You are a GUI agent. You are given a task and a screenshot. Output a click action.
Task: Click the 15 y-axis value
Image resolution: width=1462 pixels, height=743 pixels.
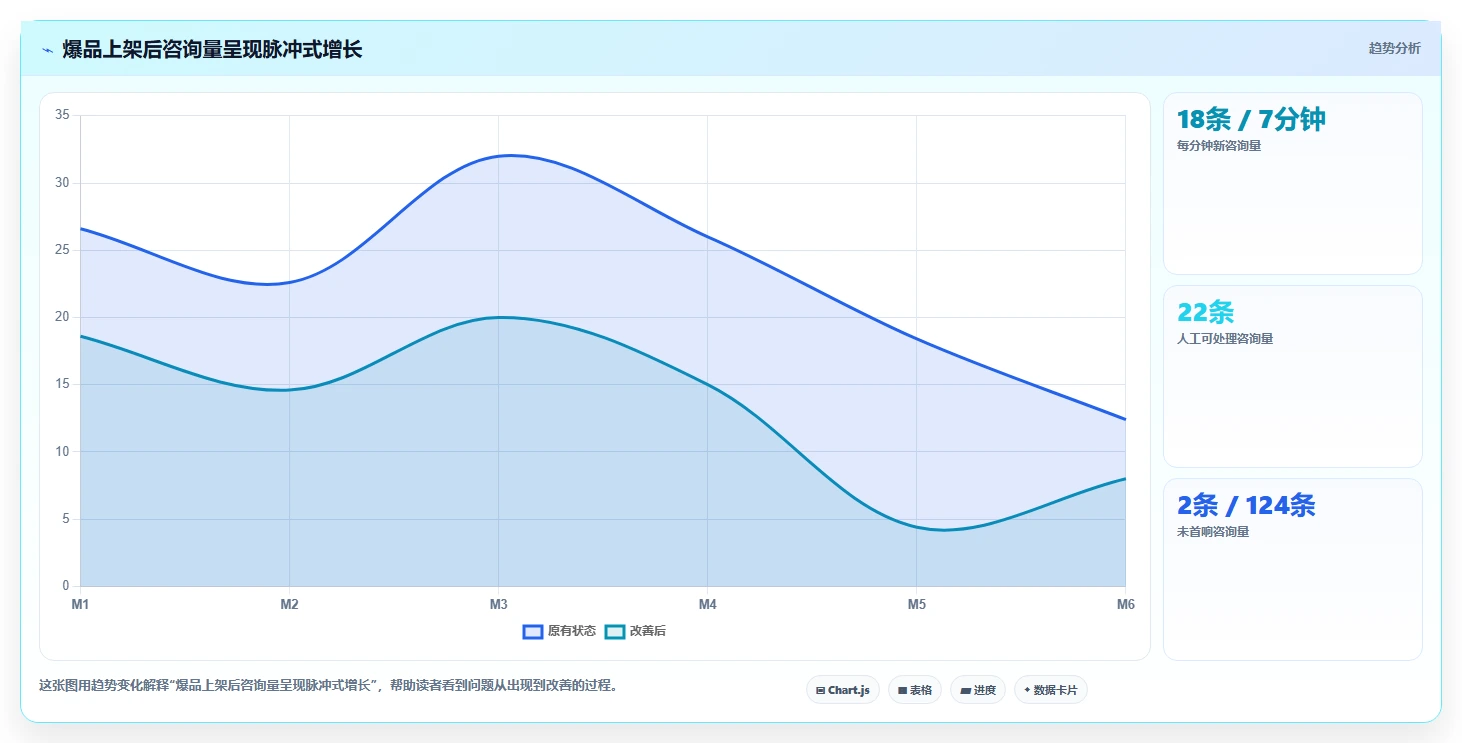tap(62, 384)
